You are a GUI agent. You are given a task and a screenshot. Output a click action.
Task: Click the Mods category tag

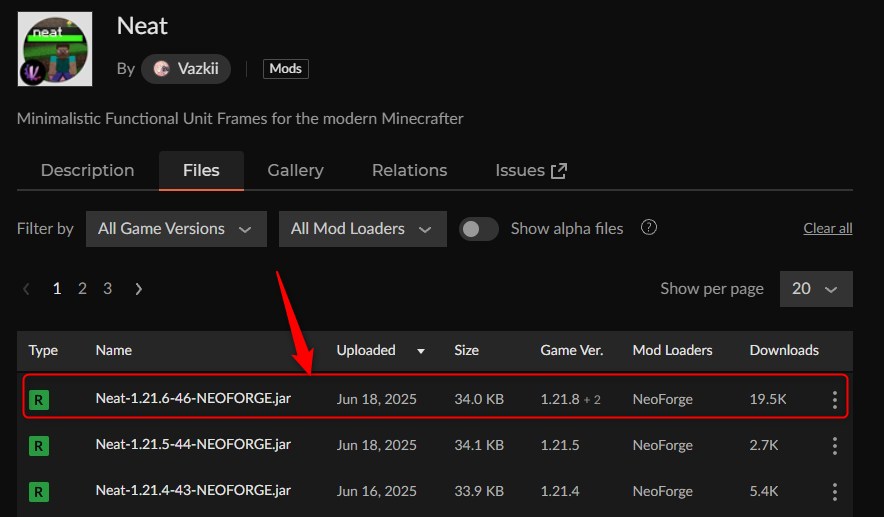(286, 69)
